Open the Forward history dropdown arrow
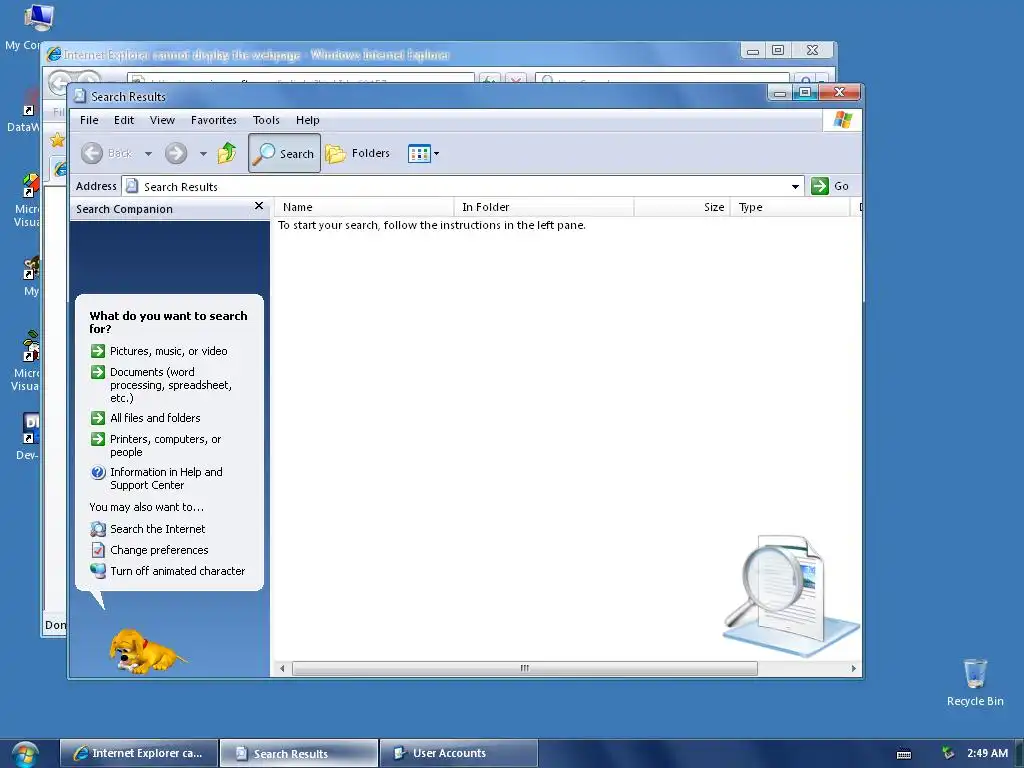 [203, 154]
